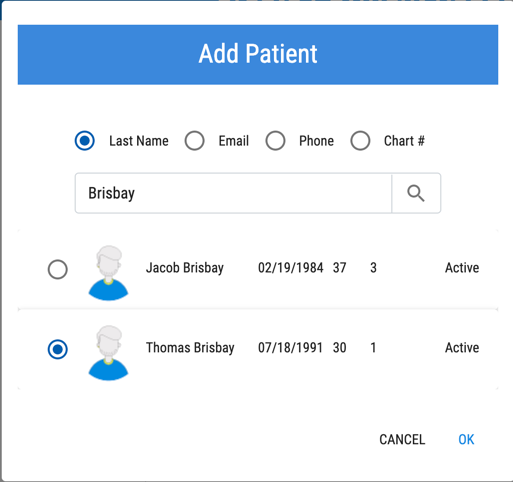Click the Active status for Thomas Brisbay

(462, 348)
